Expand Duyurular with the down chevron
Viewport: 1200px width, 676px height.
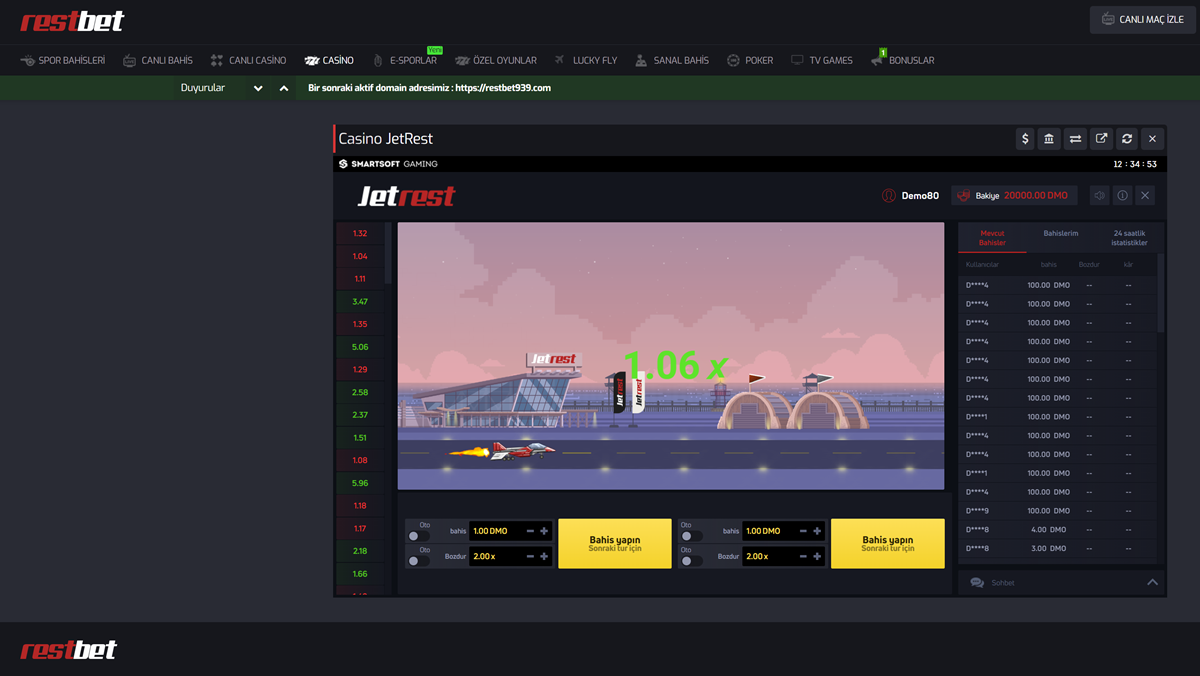coord(258,88)
